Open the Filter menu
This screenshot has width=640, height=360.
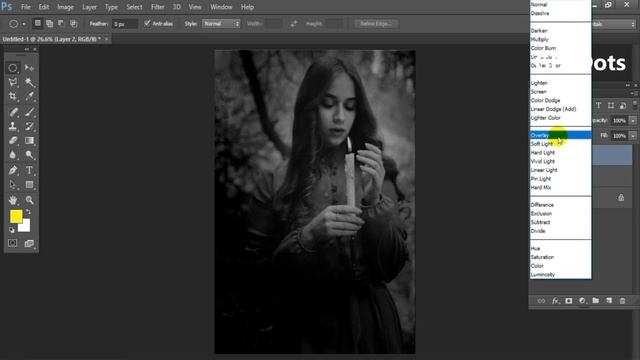pos(158,7)
